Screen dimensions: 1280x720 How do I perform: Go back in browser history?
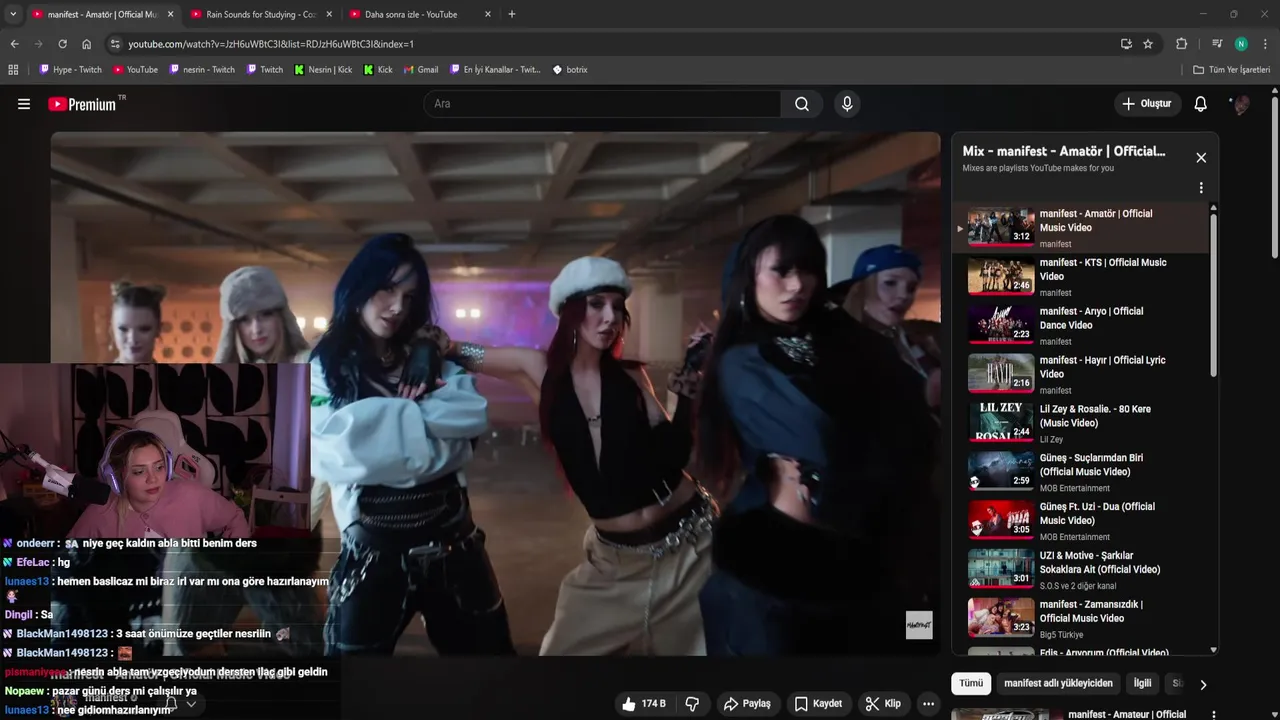point(14,44)
